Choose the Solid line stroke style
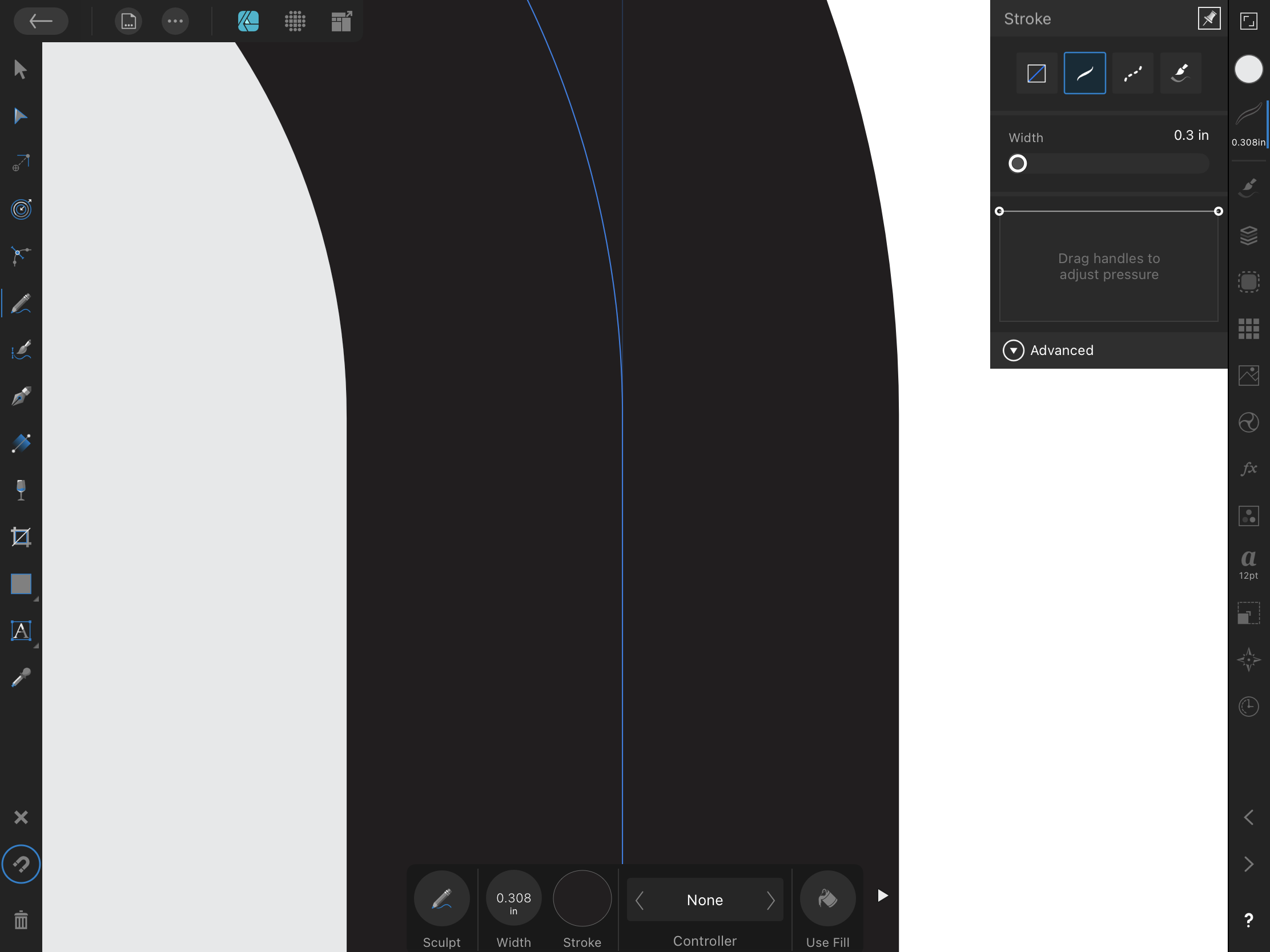The image size is (1270, 952). click(1084, 73)
